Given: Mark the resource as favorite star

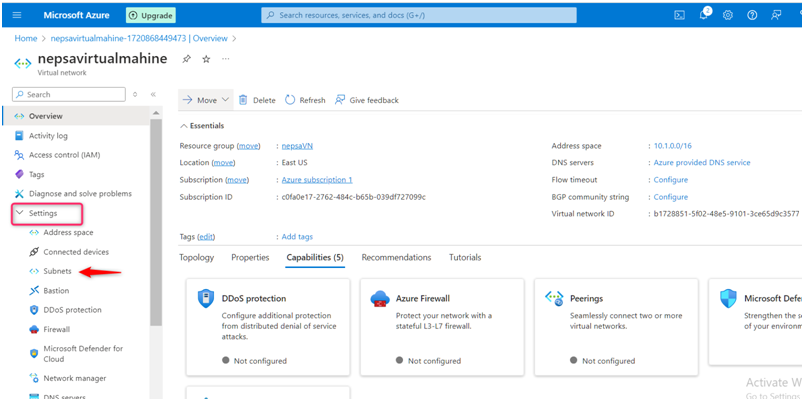Looking at the screenshot, I should click(x=206, y=59).
